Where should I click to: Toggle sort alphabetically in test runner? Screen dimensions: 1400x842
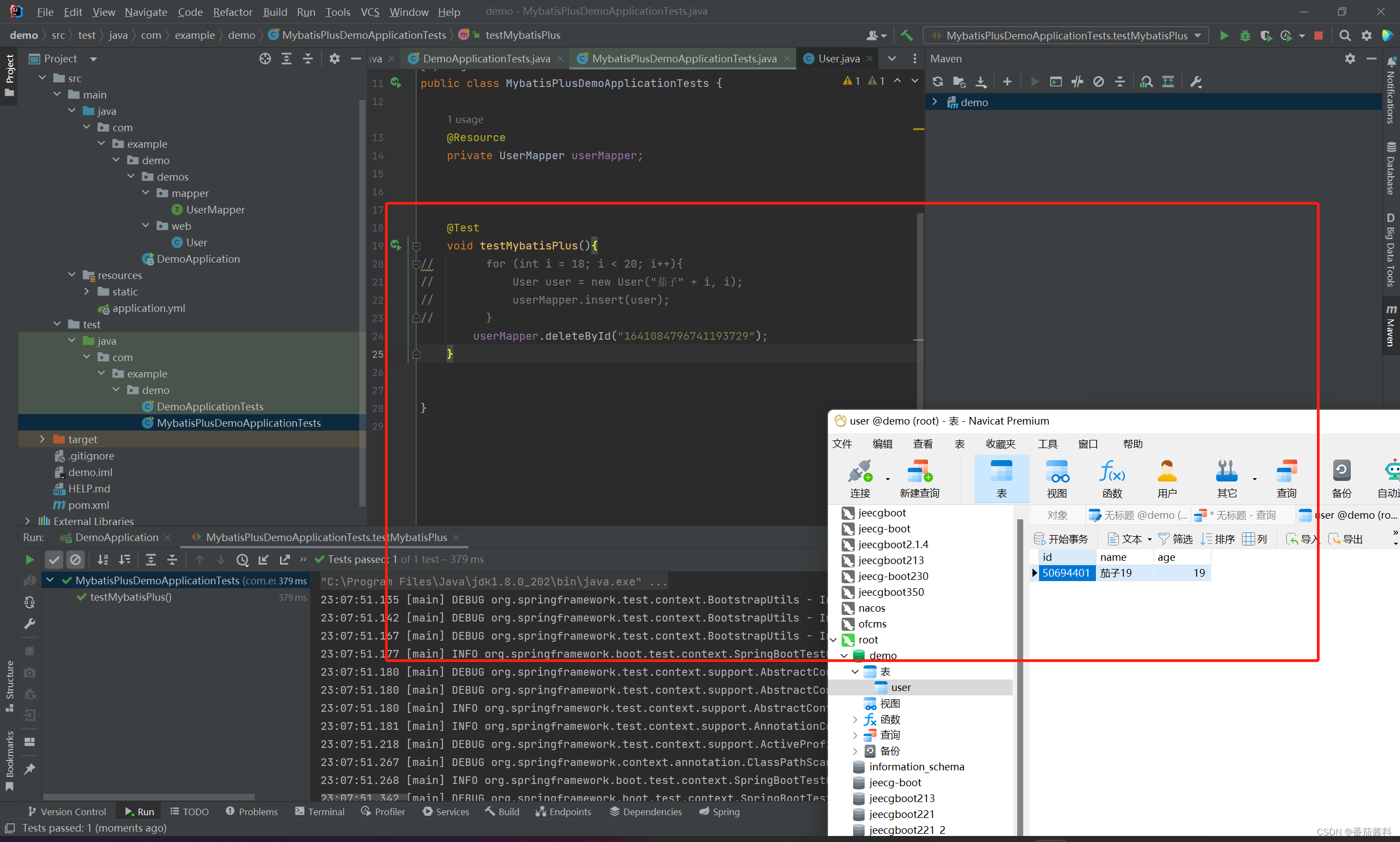pyautogui.click(x=103, y=560)
